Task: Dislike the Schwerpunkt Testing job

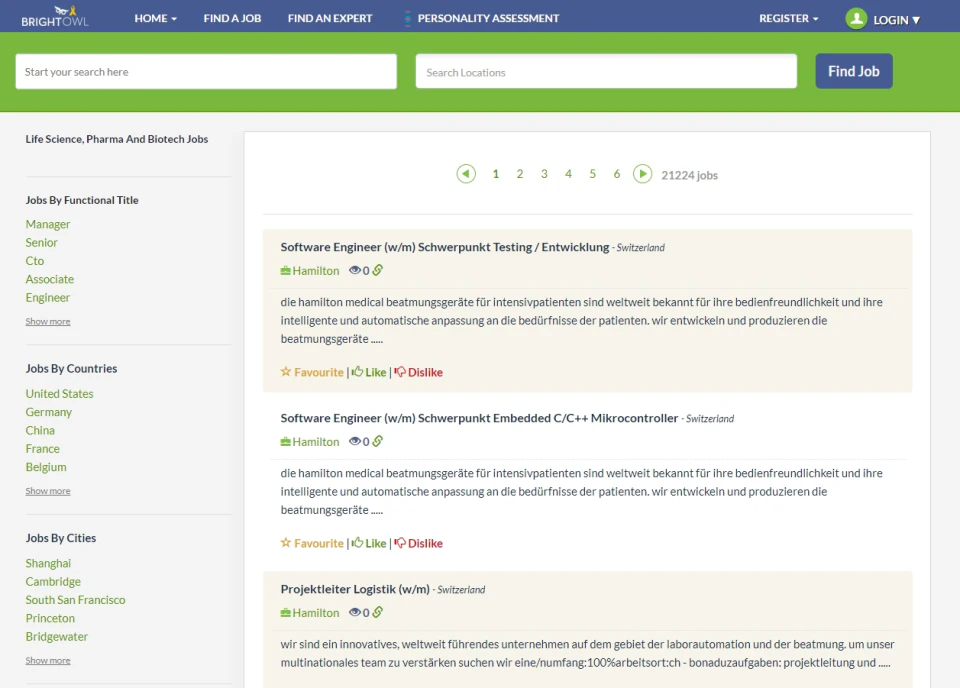Action: point(418,372)
